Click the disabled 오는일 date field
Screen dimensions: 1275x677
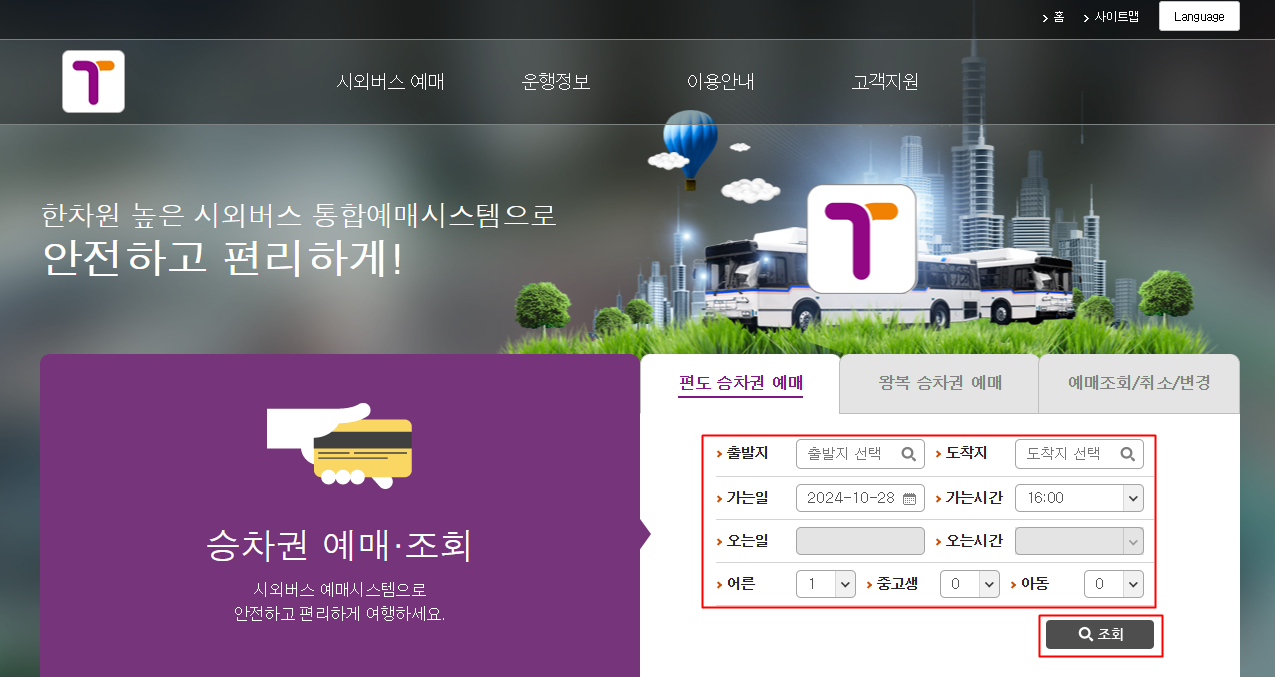860,541
